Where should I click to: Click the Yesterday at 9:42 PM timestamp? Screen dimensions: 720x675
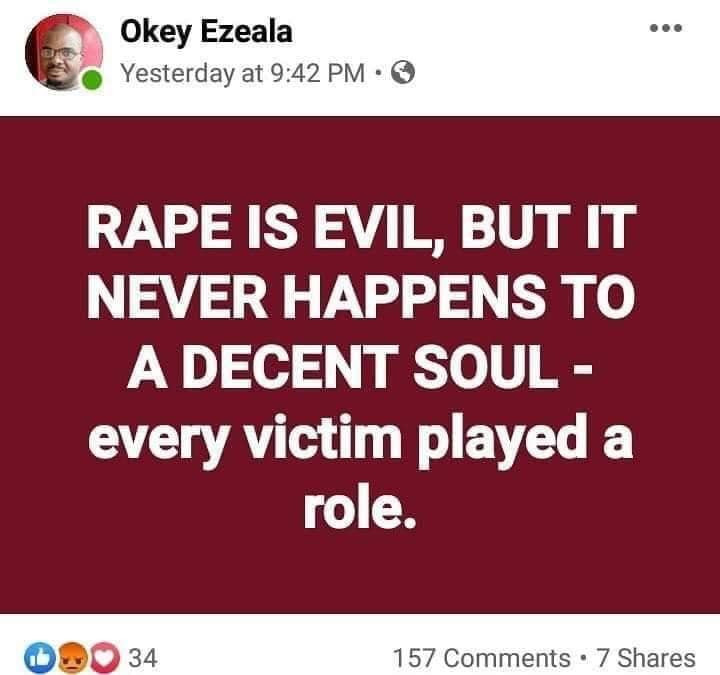pos(243,73)
